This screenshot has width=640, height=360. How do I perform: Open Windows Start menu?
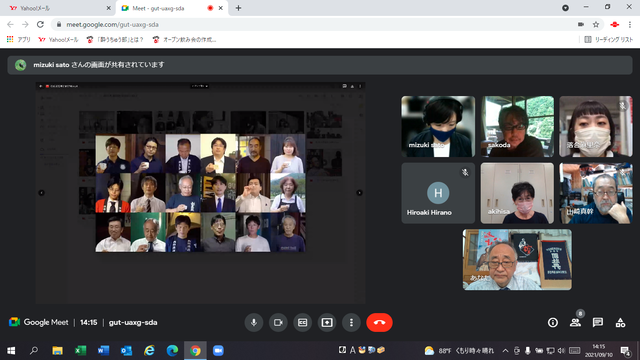click(x=11, y=351)
